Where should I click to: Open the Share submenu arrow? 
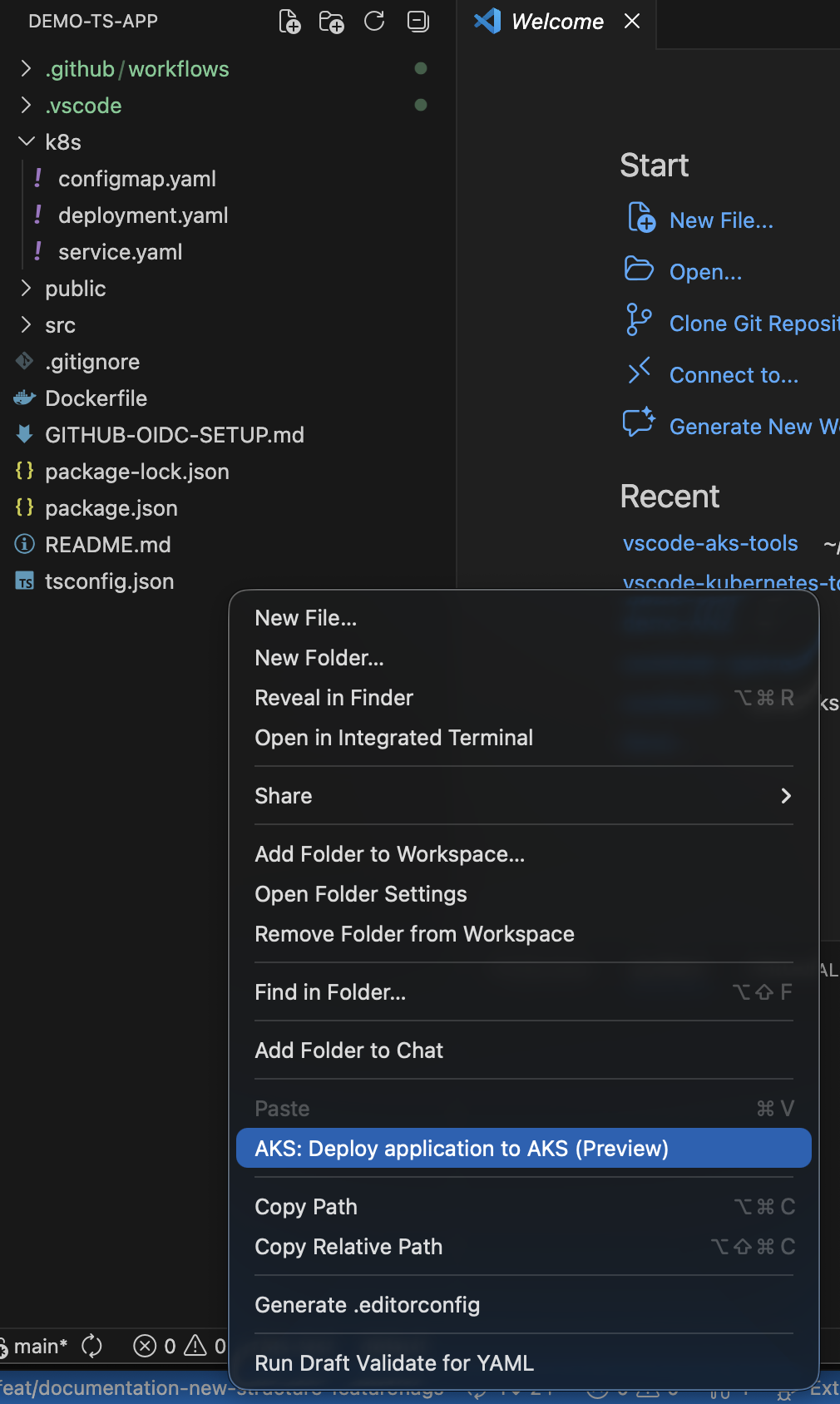[785, 796]
